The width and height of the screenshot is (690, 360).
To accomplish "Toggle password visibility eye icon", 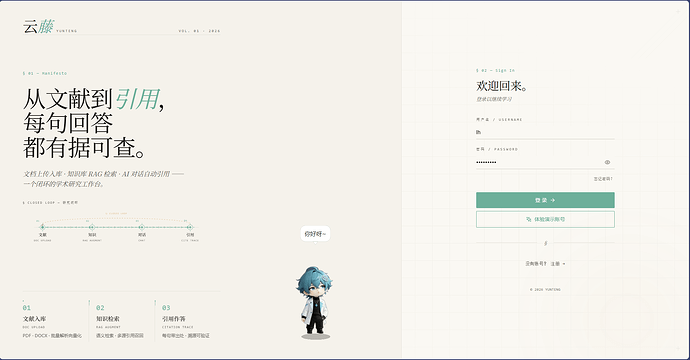I will [607, 162].
